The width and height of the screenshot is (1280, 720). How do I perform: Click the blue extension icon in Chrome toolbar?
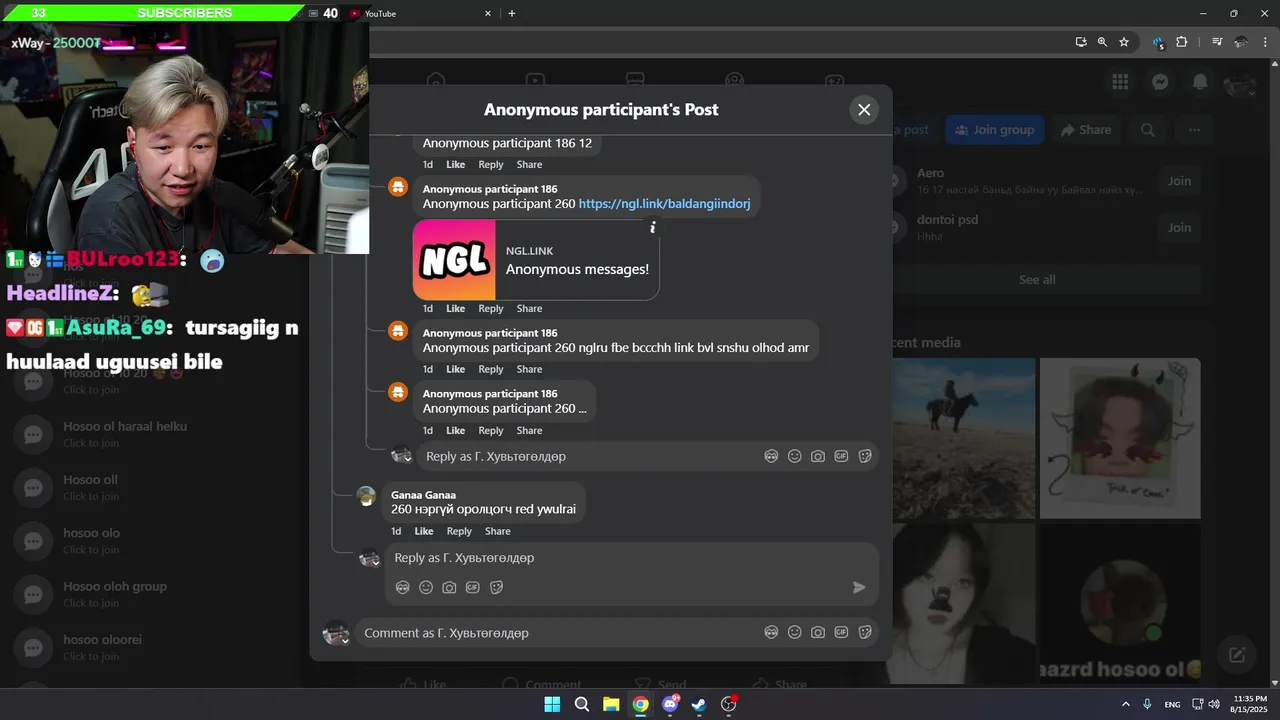coord(1158,42)
